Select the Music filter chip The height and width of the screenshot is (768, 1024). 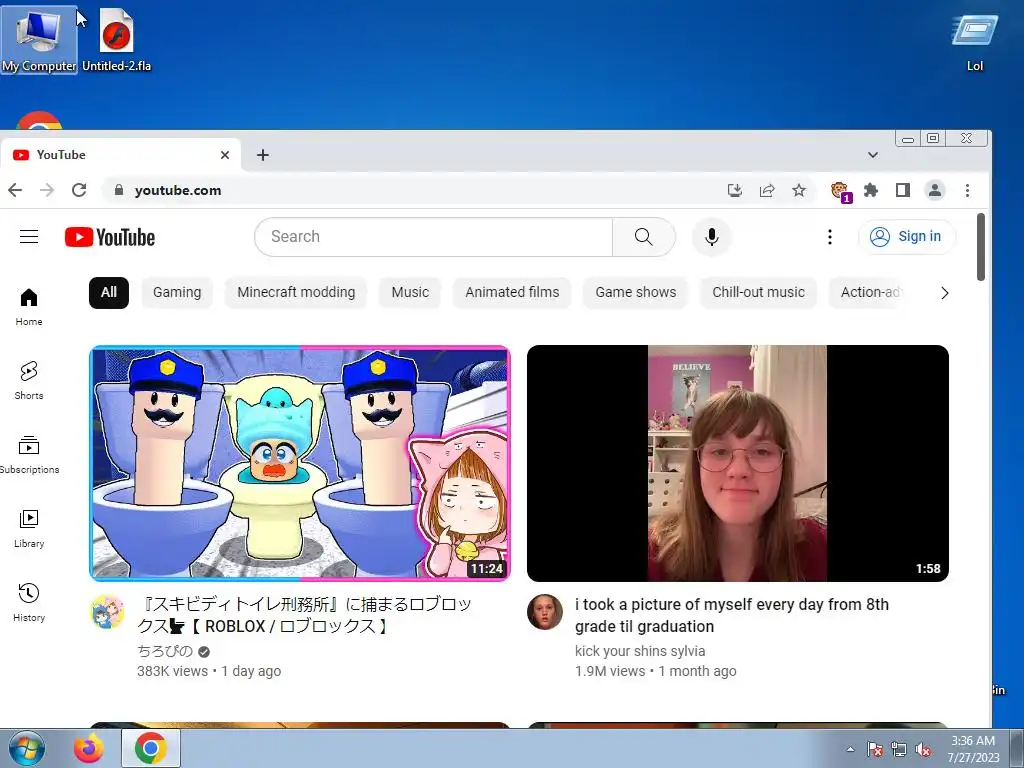[410, 293]
